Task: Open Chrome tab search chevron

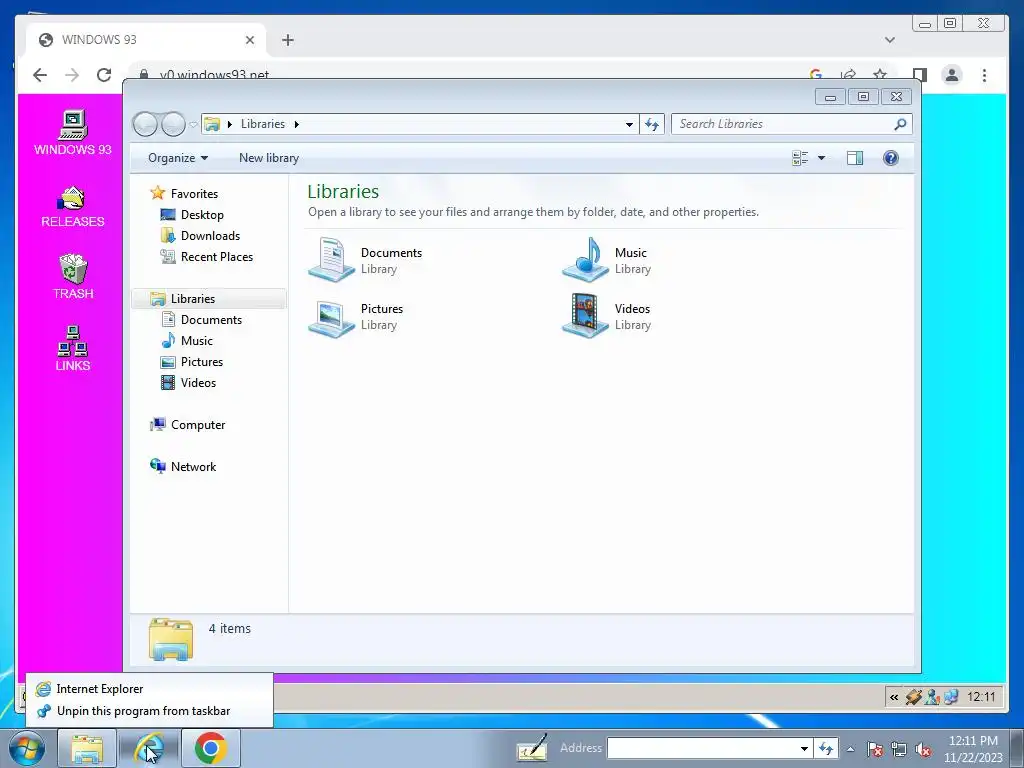Action: 889,40
